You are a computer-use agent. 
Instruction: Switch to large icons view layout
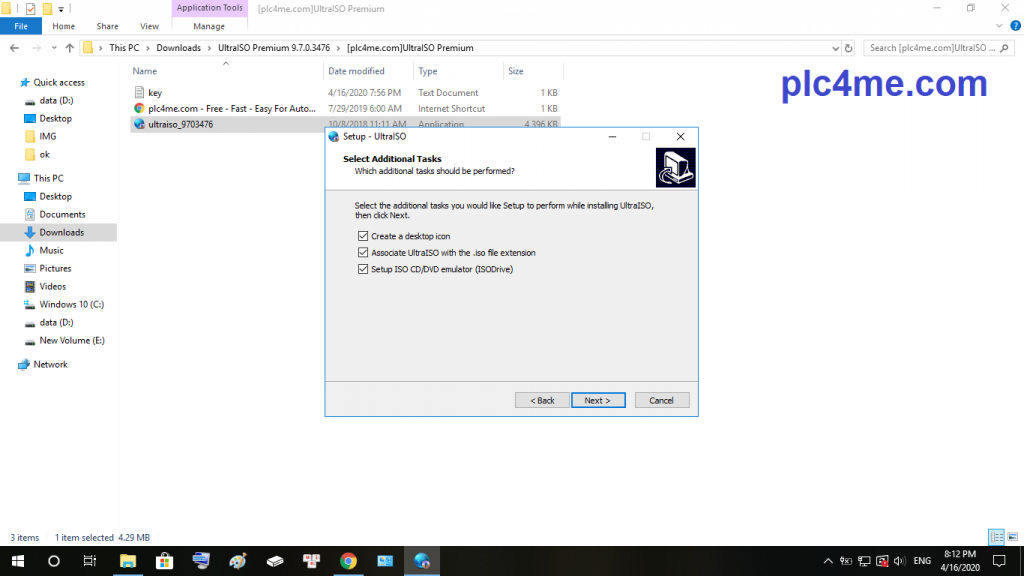pyautogui.click(x=1012, y=537)
